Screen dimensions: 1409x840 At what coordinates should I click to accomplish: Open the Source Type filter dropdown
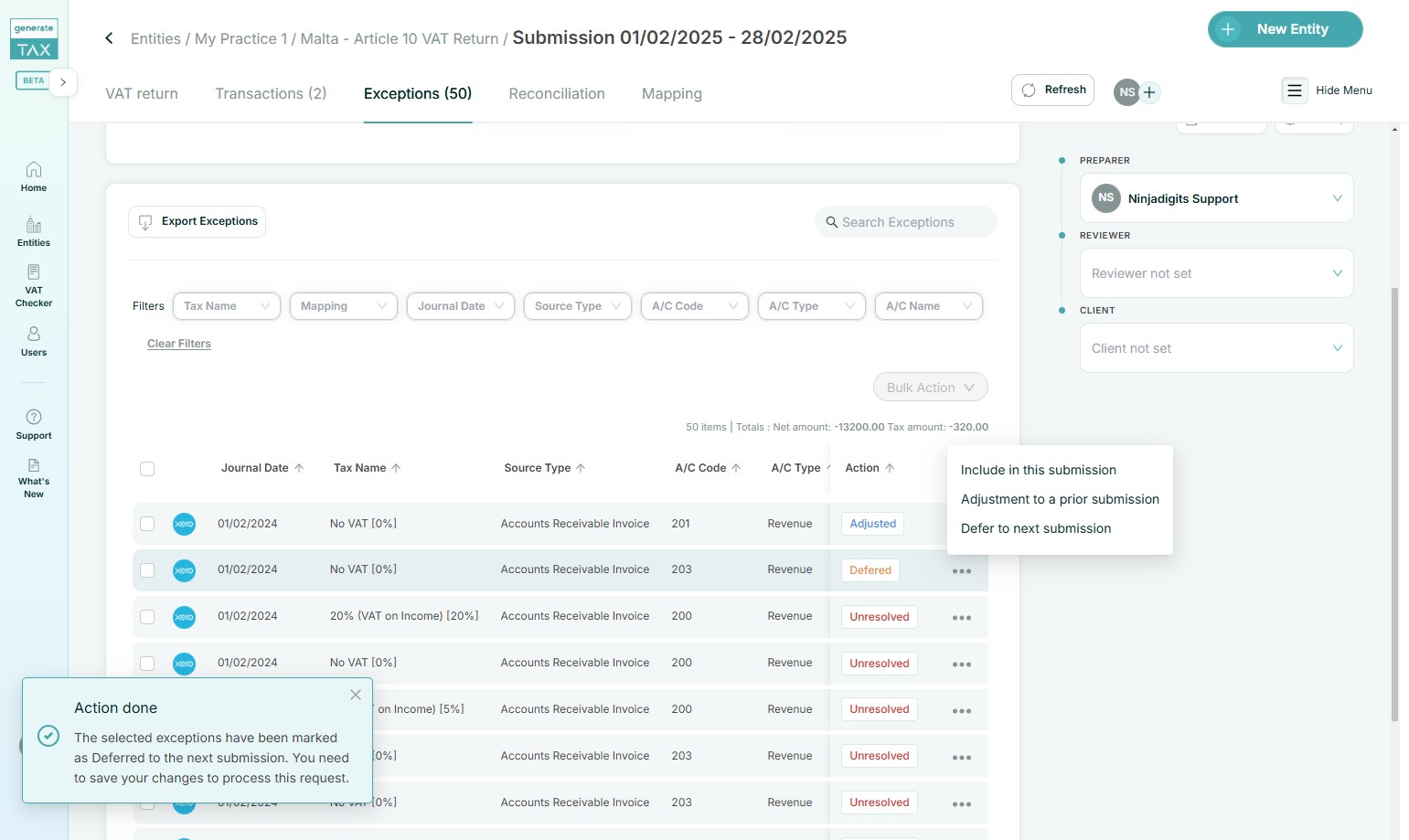pos(578,306)
